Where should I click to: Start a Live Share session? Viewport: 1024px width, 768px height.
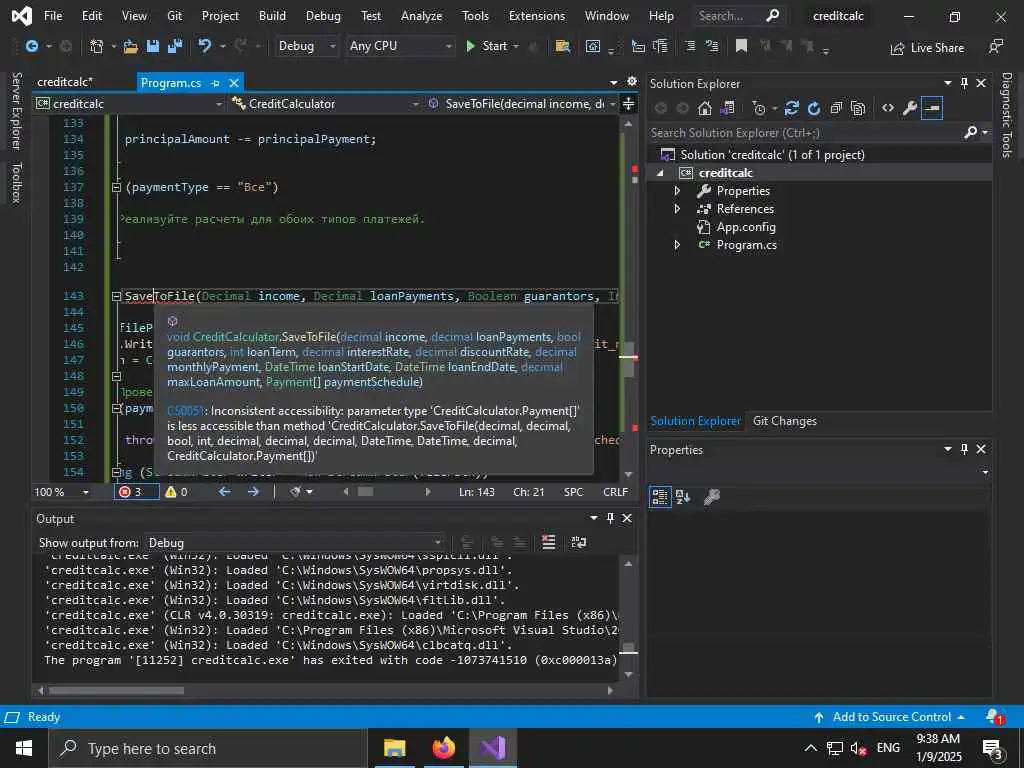click(x=927, y=48)
